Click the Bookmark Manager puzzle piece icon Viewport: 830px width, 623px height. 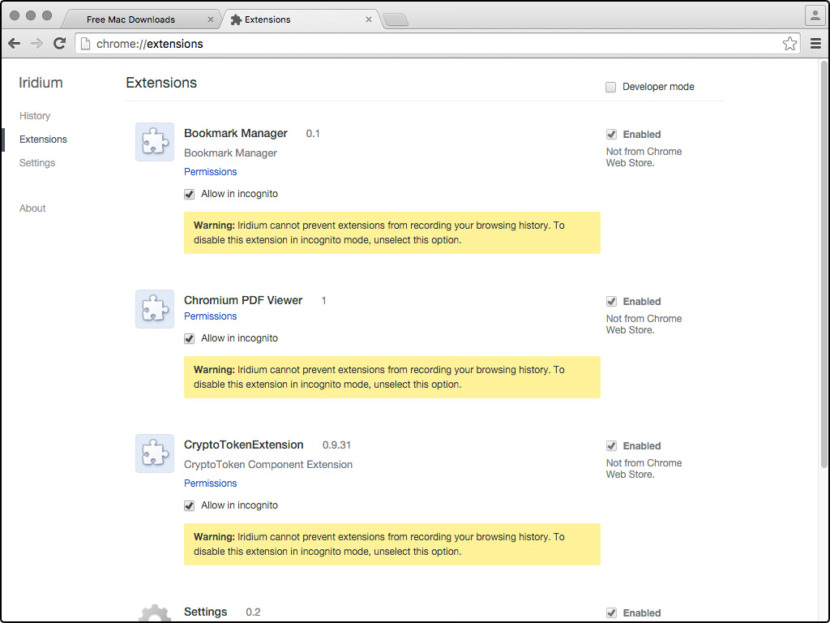[x=154, y=141]
